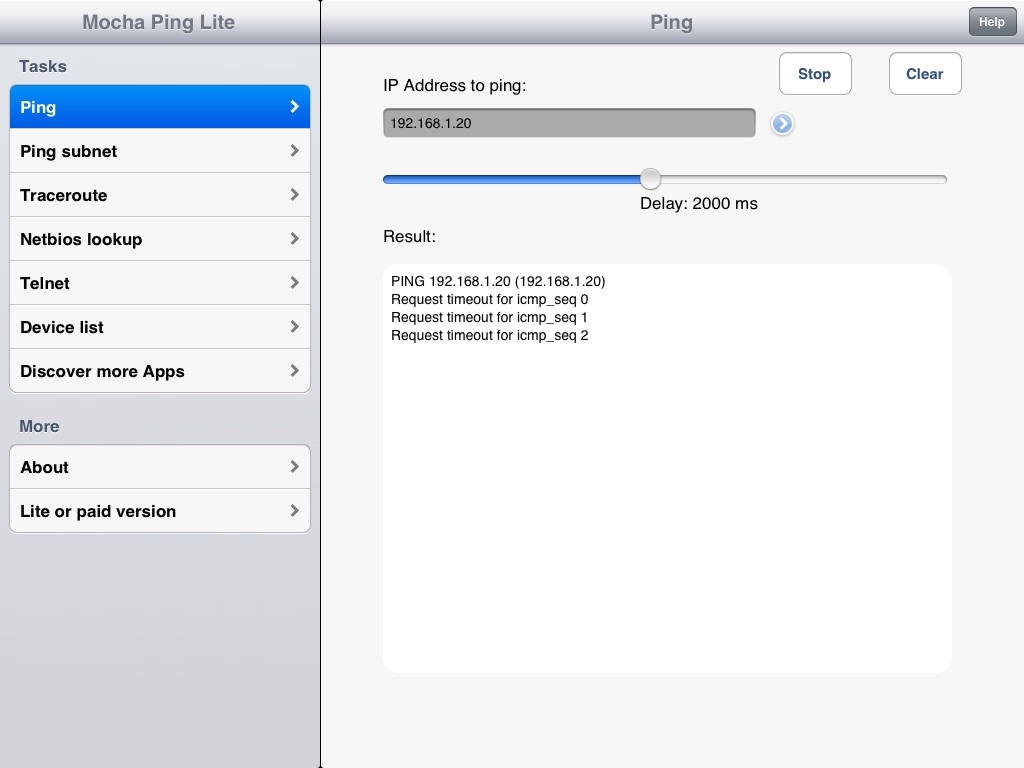Click the 'Result:' label
The image size is (1024, 768).
[409, 236]
